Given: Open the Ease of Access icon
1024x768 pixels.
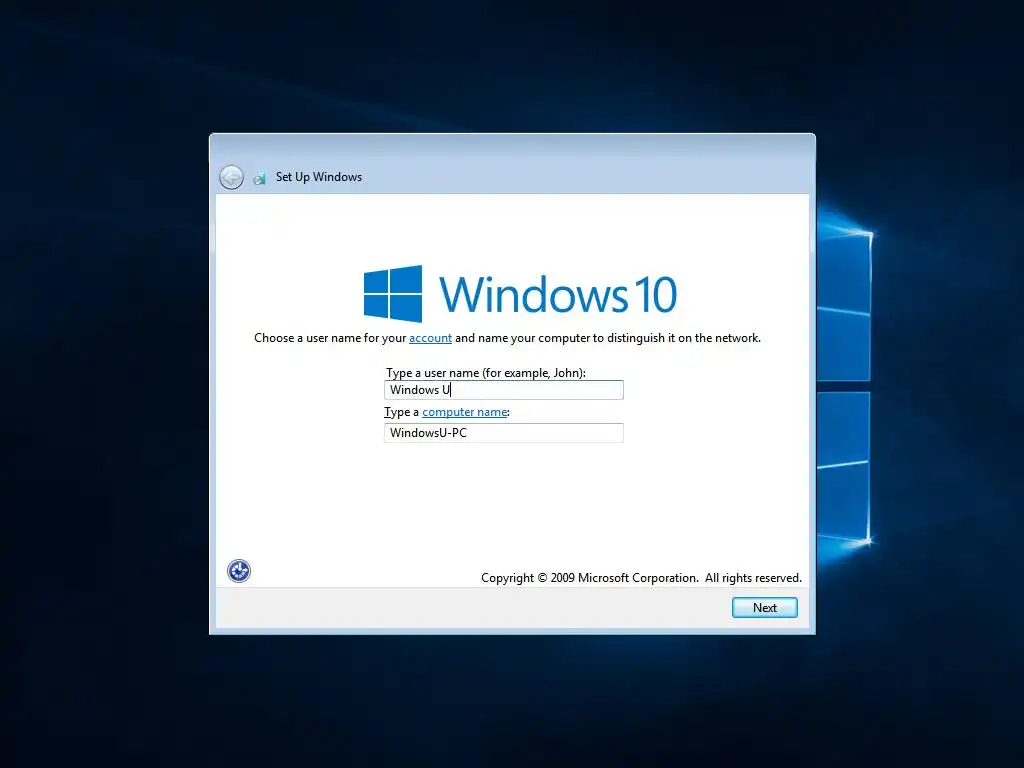Looking at the screenshot, I should 239,571.
